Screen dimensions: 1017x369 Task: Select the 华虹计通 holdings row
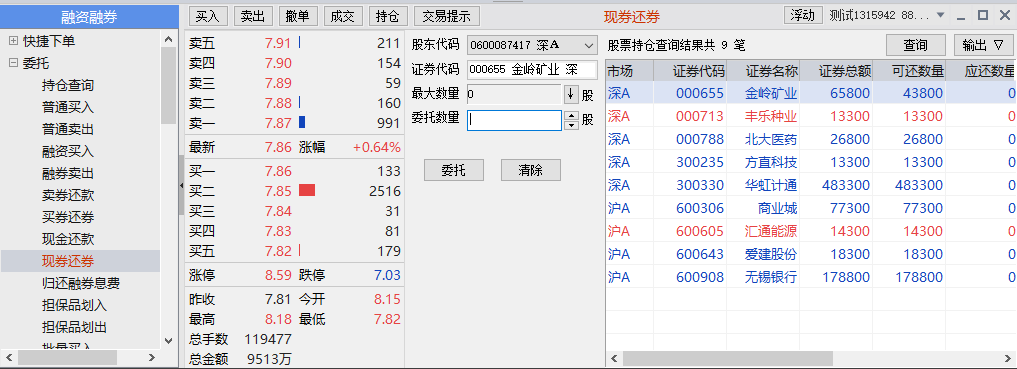pos(811,185)
